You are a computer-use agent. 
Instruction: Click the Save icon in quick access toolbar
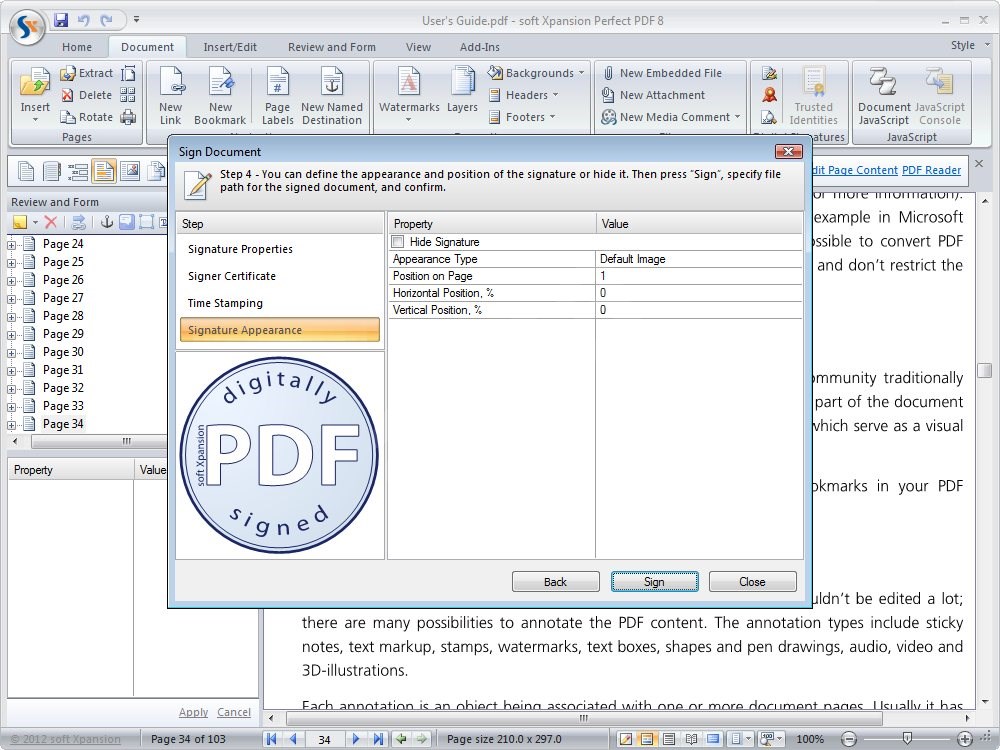pos(61,20)
